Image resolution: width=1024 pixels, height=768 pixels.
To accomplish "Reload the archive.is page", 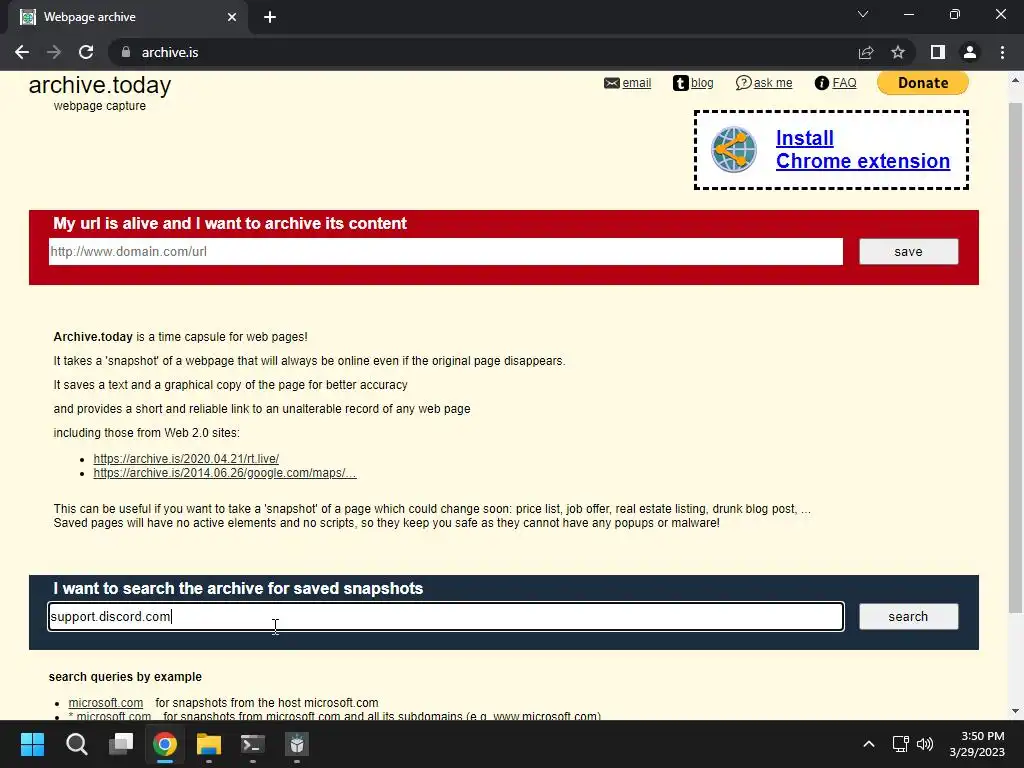I will pos(86,52).
